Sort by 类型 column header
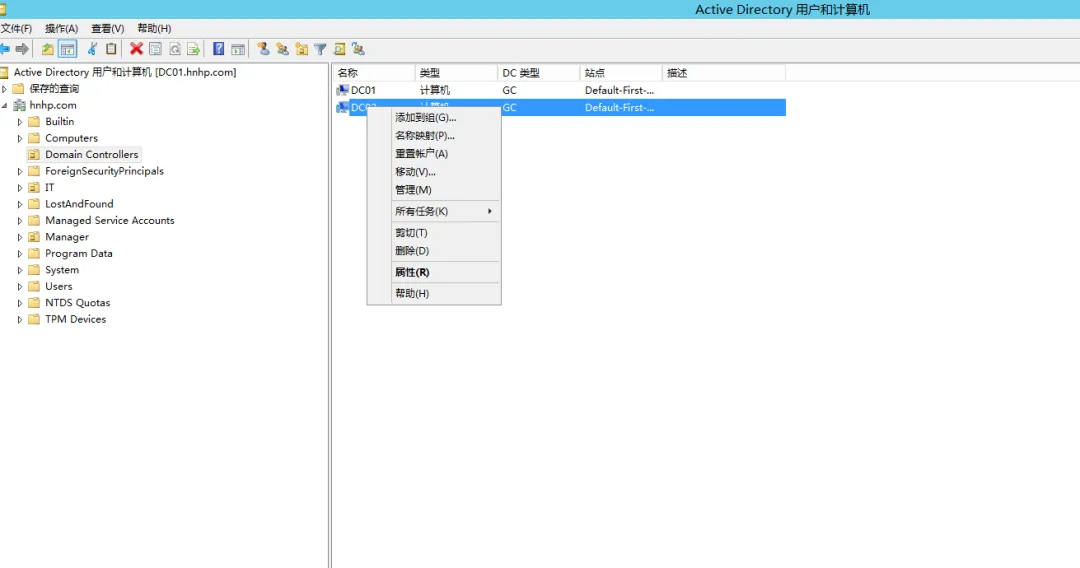Screen dimensions: 1080x568 coord(456,72)
